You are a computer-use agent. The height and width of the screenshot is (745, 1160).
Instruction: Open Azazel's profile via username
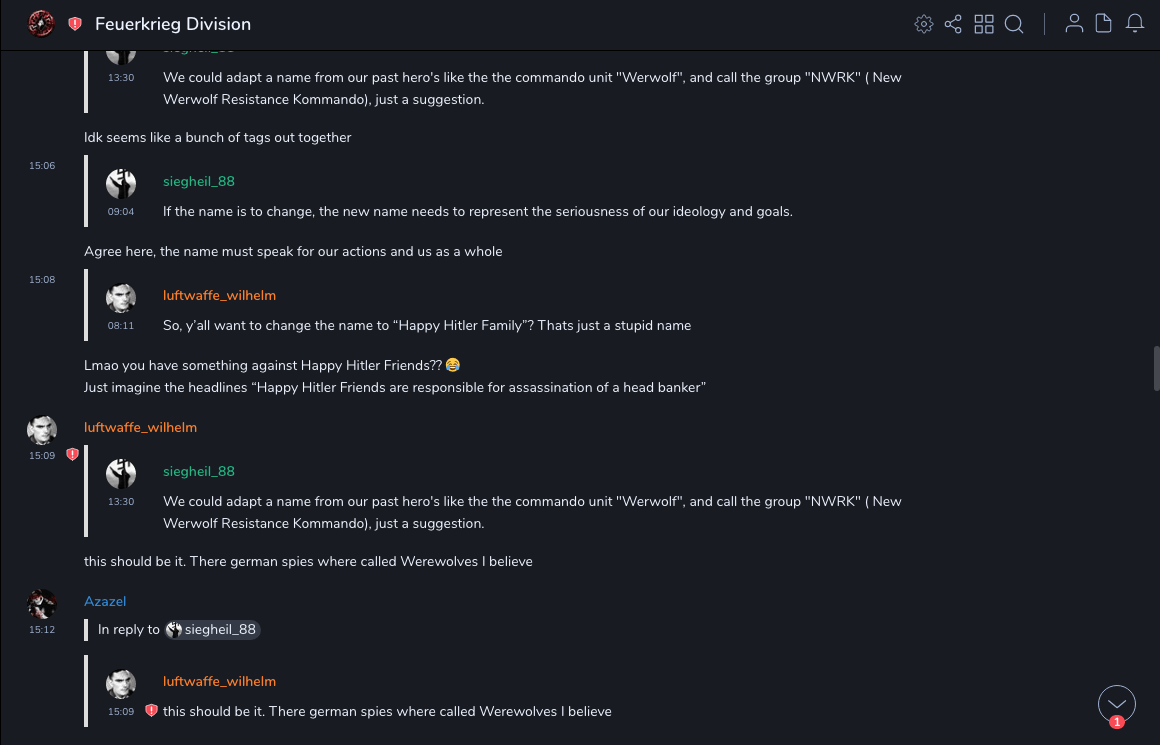[105, 601]
